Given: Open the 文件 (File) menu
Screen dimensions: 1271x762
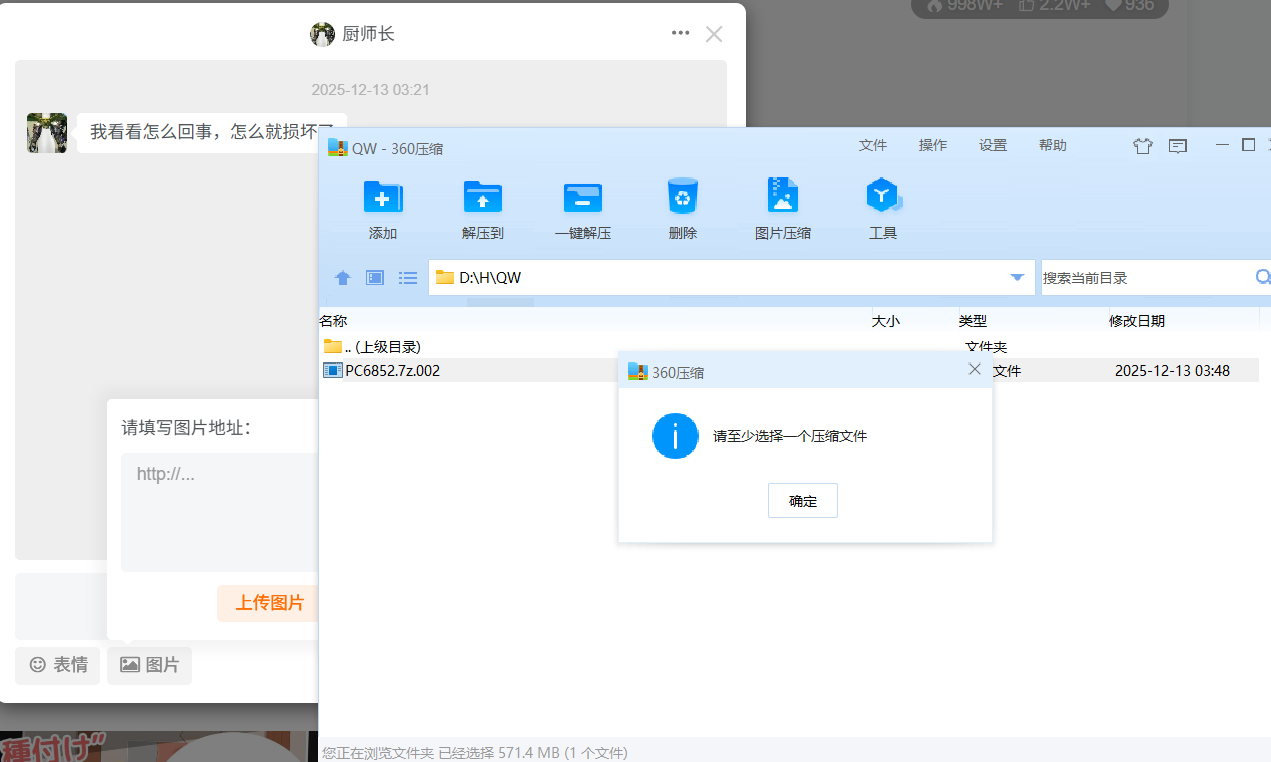Looking at the screenshot, I should pyautogui.click(x=872, y=145).
